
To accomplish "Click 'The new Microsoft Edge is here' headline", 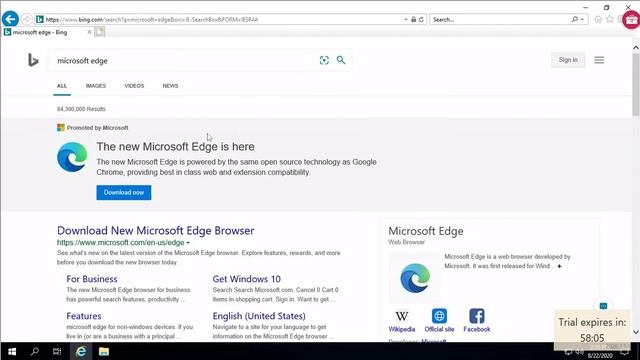I will 176,147.
